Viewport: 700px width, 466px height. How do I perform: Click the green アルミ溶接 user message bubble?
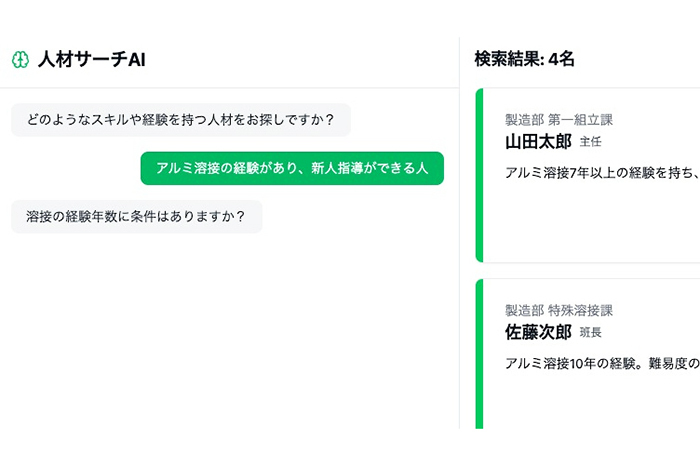tap(292, 168)
